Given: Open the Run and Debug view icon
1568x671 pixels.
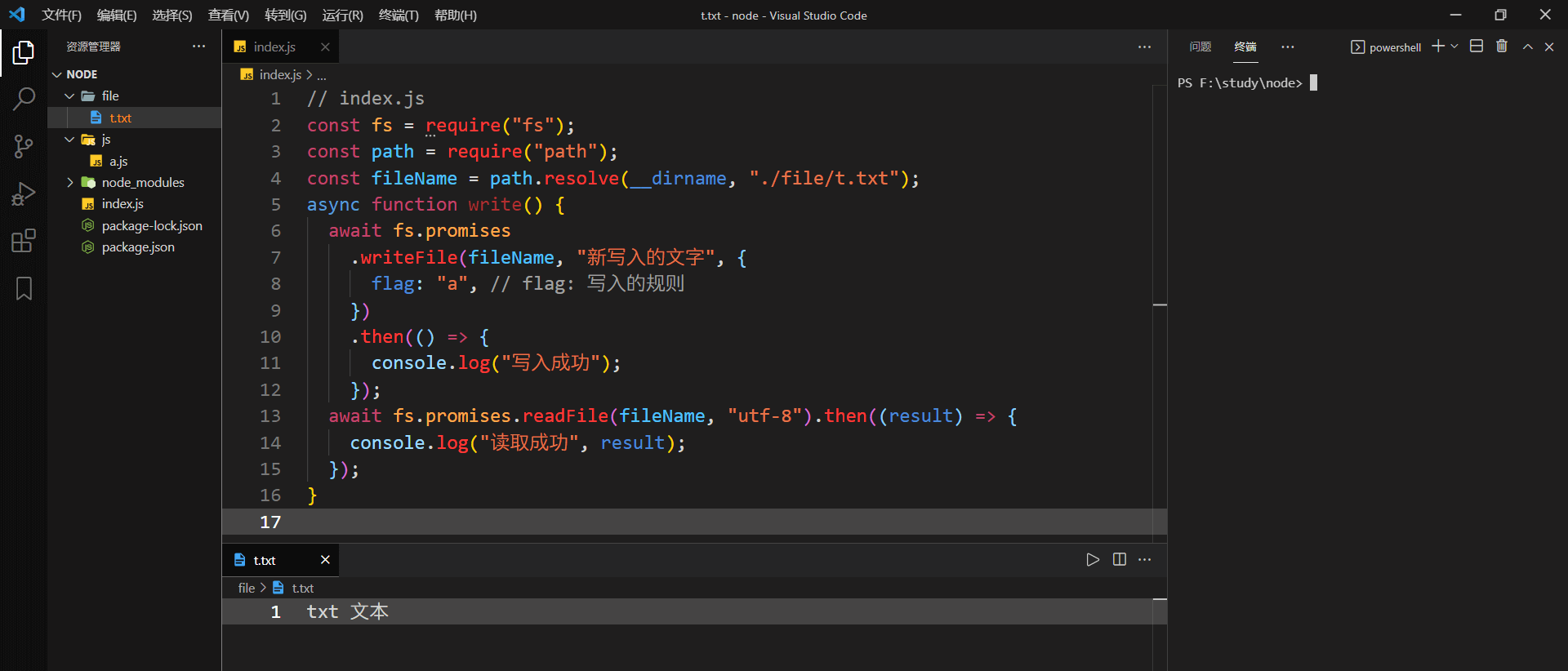Looking at the screenshot, I should coord(24,193).
